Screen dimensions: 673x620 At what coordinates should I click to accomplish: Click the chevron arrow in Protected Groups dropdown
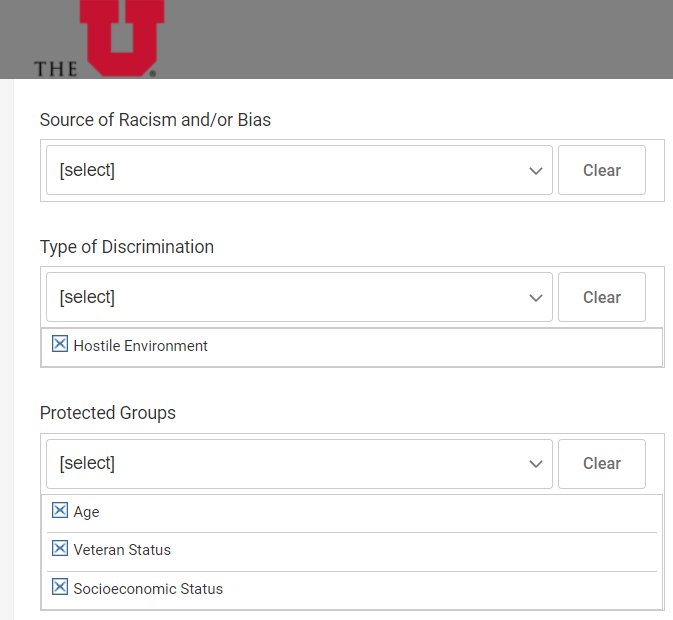pos(536,464)
